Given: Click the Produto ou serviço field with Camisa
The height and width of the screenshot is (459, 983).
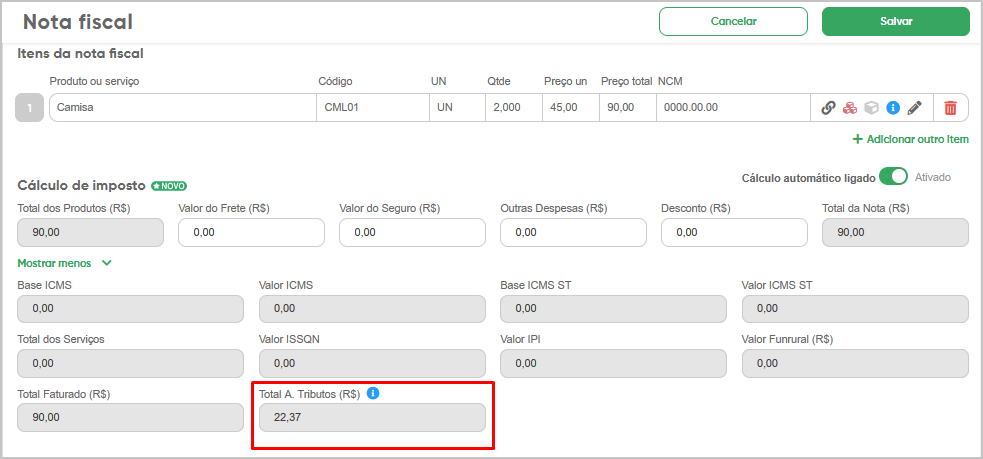Looking at the screenshot, I should (182, 107).
